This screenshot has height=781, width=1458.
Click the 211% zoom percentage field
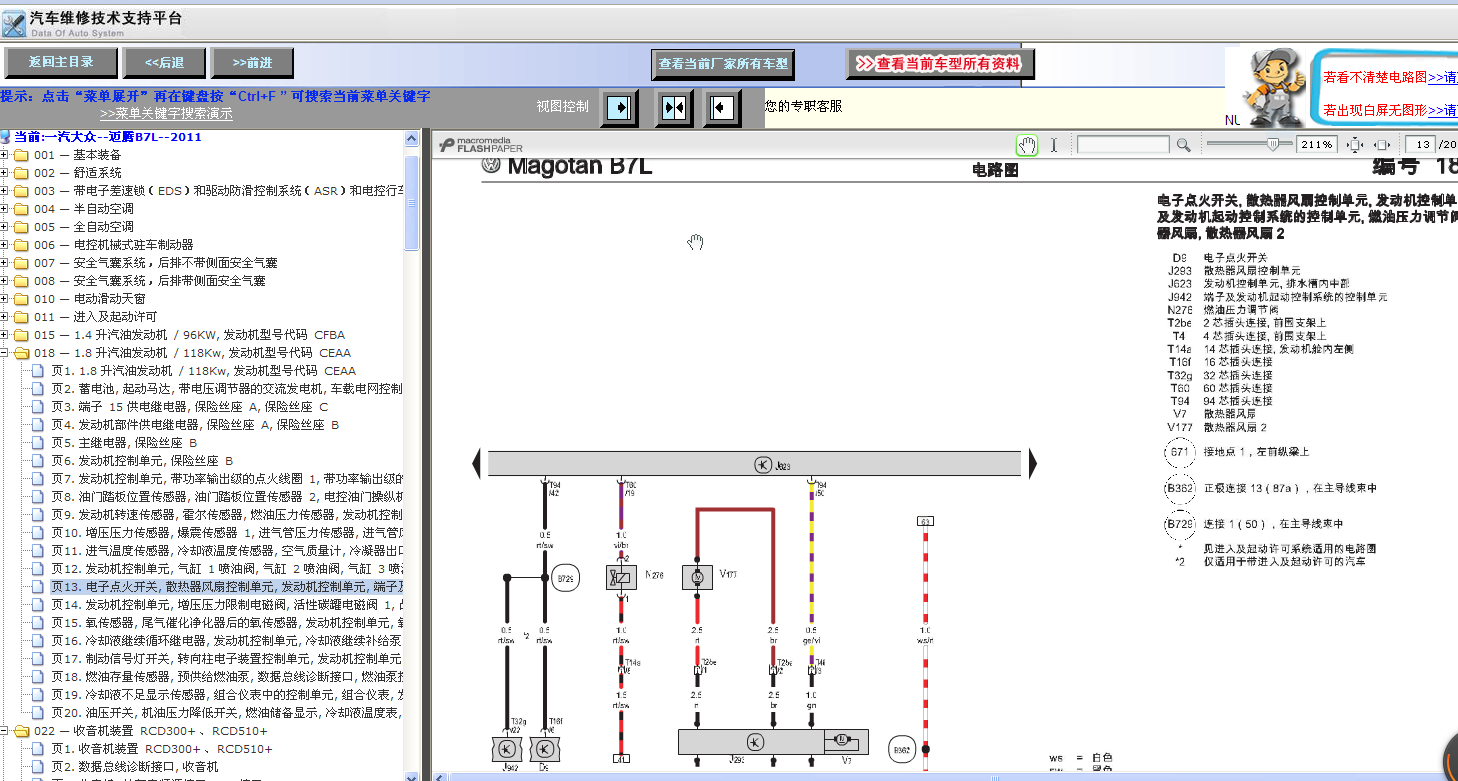[1317, 145]
